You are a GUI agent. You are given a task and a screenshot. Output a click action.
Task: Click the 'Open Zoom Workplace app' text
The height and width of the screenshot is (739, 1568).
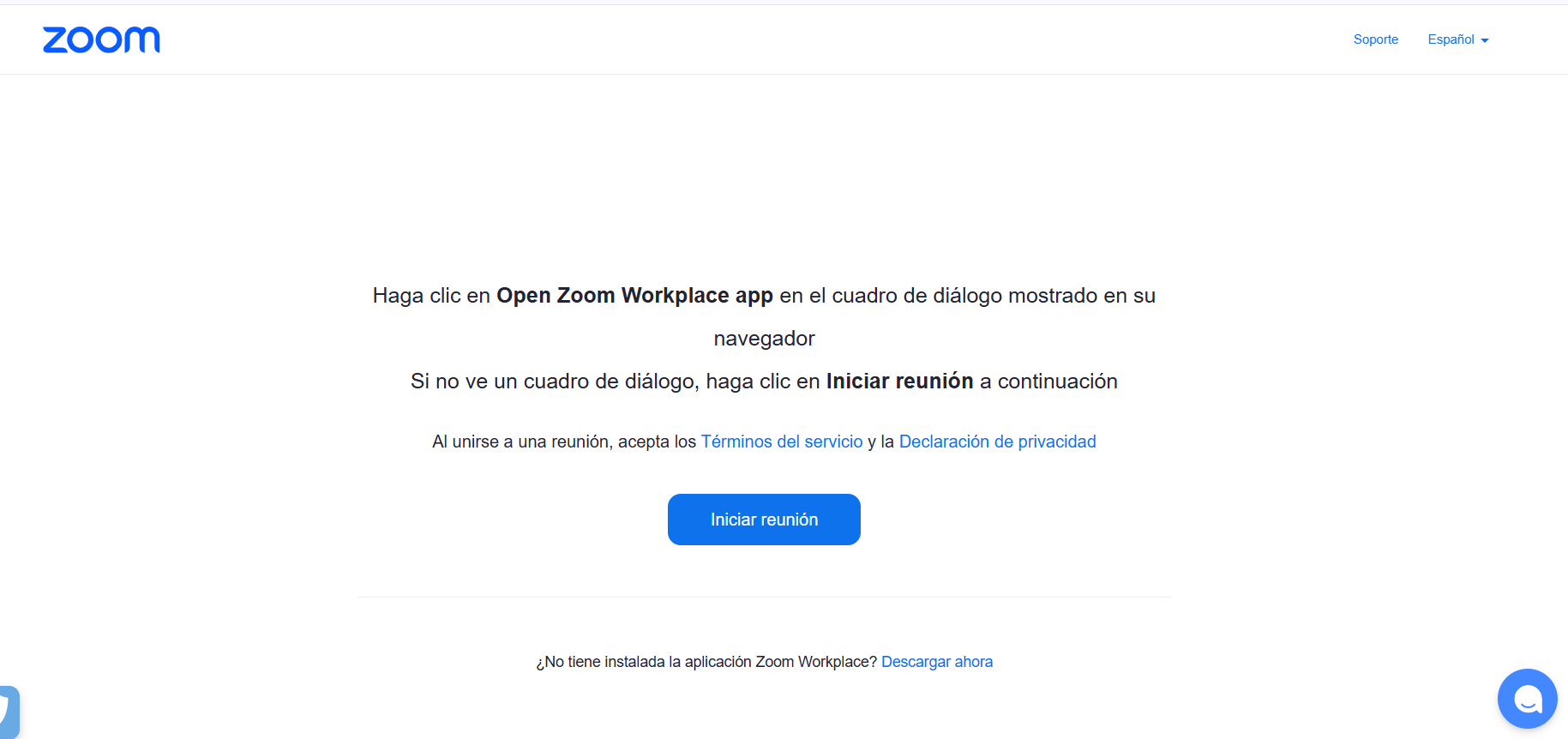pyautogui.click(x=634, y=296)
